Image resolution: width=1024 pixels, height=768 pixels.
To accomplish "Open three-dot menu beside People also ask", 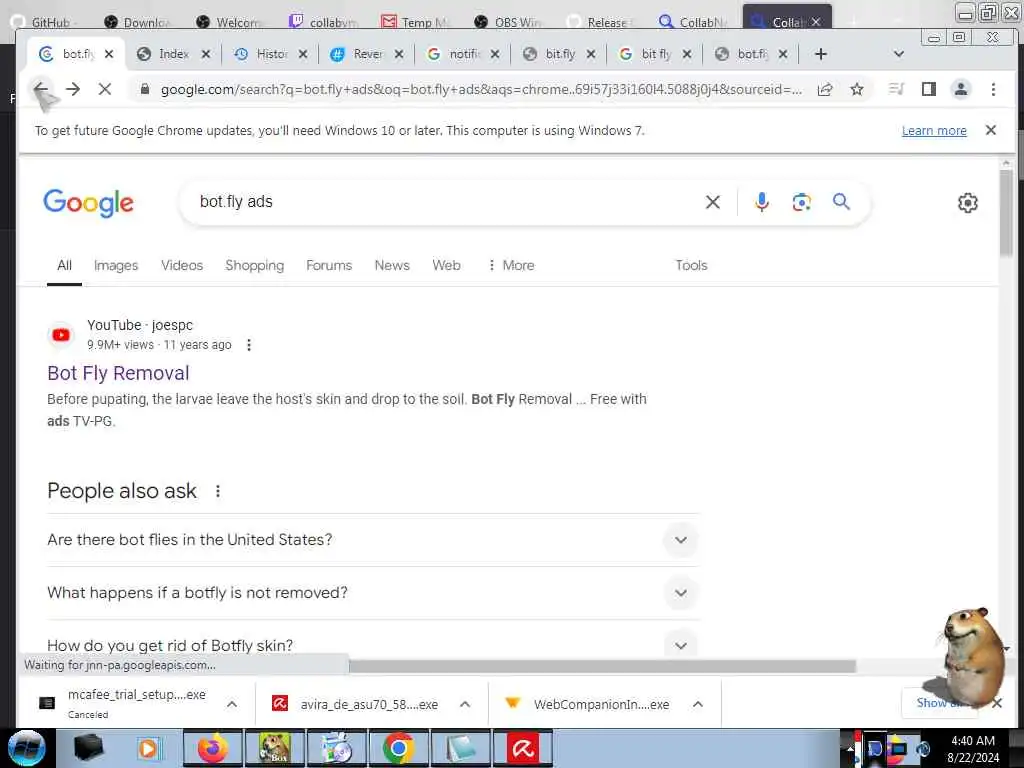I will tap(218, 491).
